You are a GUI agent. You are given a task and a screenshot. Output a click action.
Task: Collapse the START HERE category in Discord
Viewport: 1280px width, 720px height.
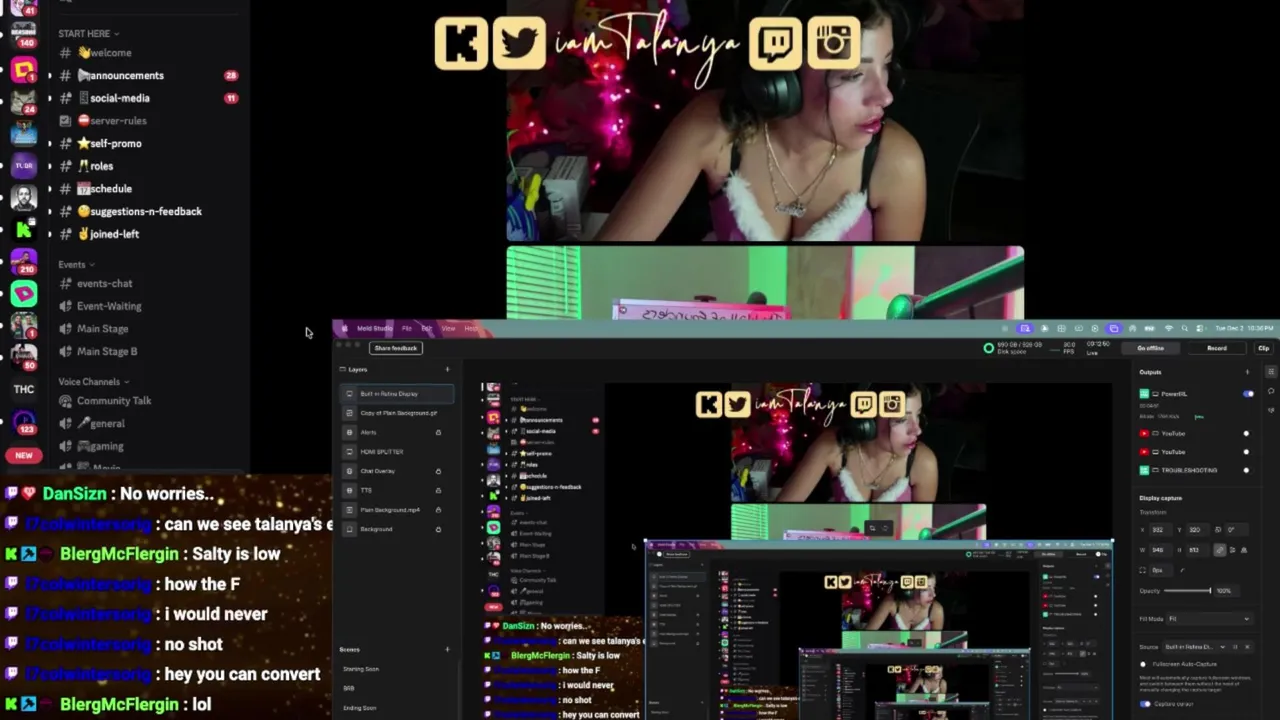pos(88,33)
